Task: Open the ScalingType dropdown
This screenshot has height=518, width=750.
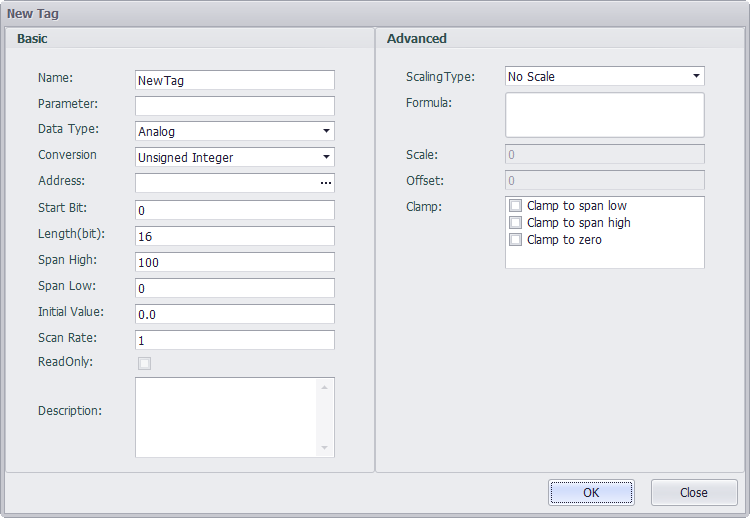Action: (x=696, y=76)
